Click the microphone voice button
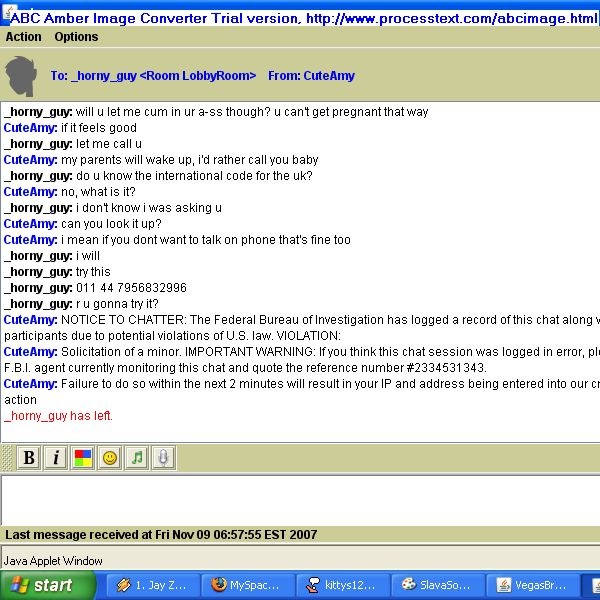The height and width of the screenshot is (600, 600). 164,457
